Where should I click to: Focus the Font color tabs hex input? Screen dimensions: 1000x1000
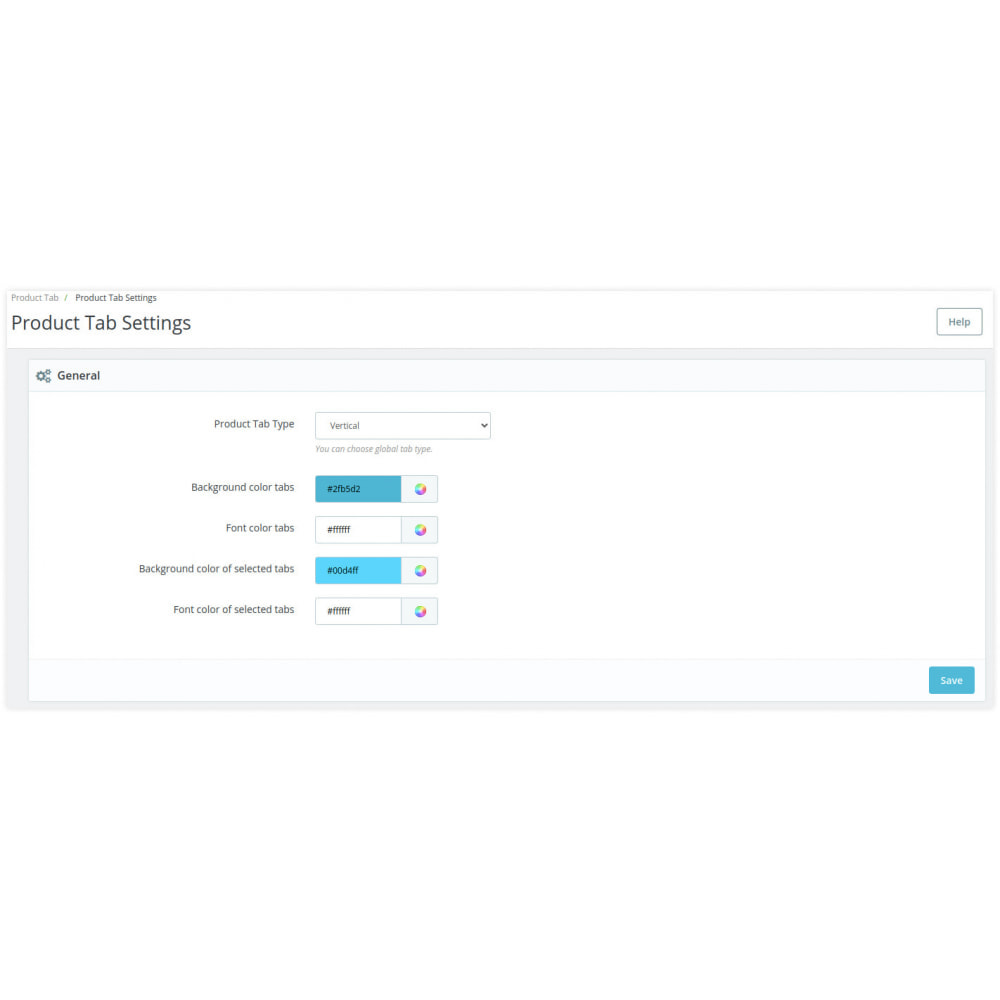pyautogui.click(x=358, y=530)
